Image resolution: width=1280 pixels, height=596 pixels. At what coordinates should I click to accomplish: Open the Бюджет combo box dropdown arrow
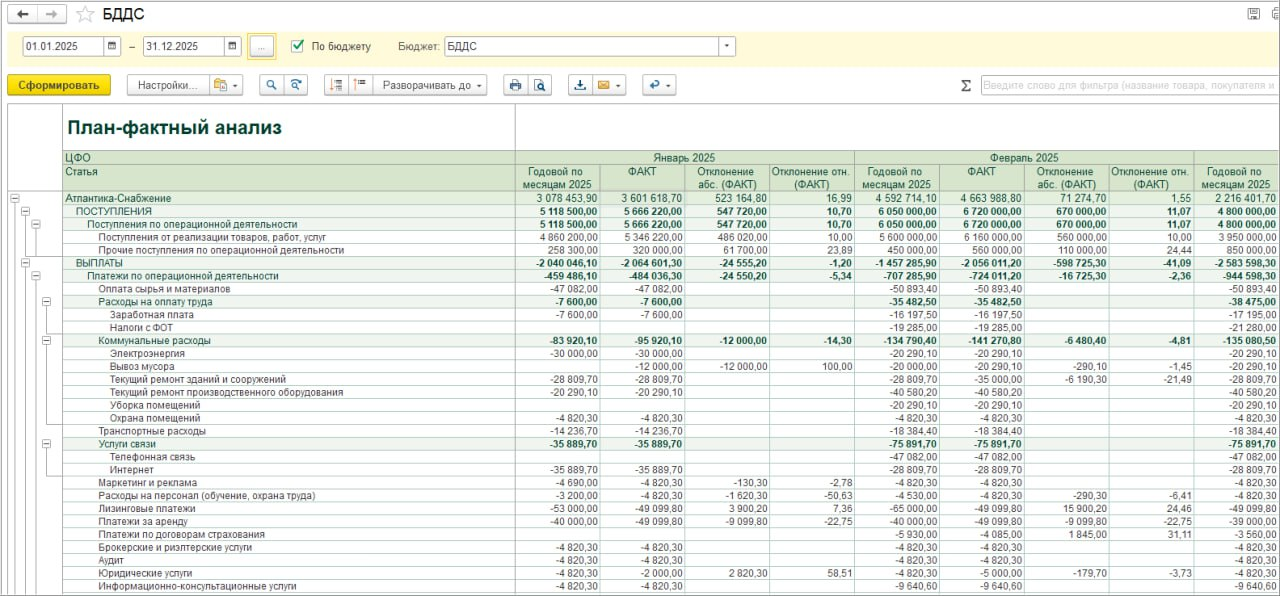tap(726, 46)
